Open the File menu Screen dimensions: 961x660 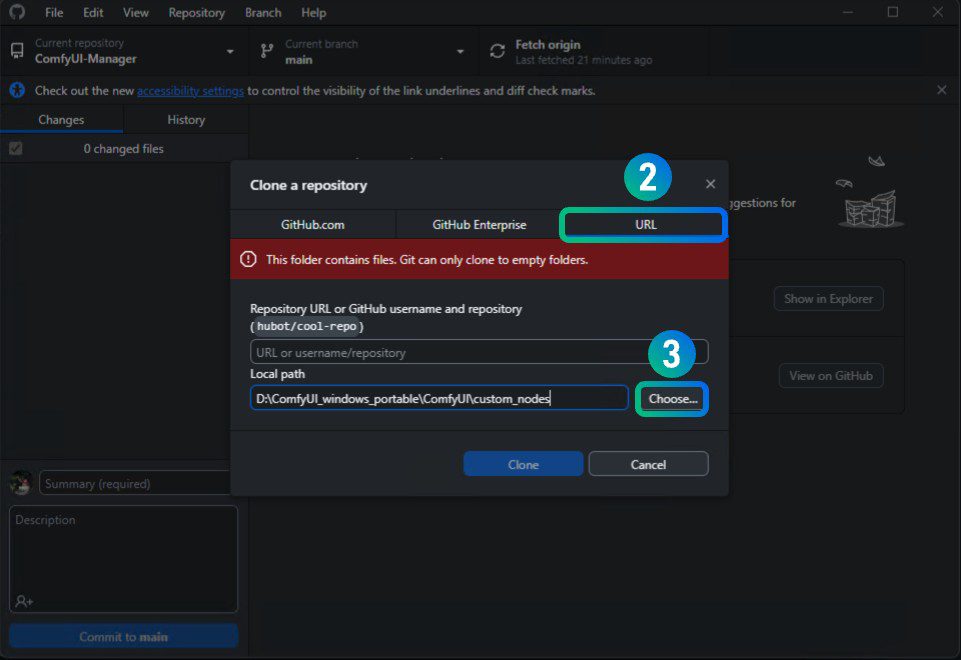pyautogui.click(x=54, y=12)
